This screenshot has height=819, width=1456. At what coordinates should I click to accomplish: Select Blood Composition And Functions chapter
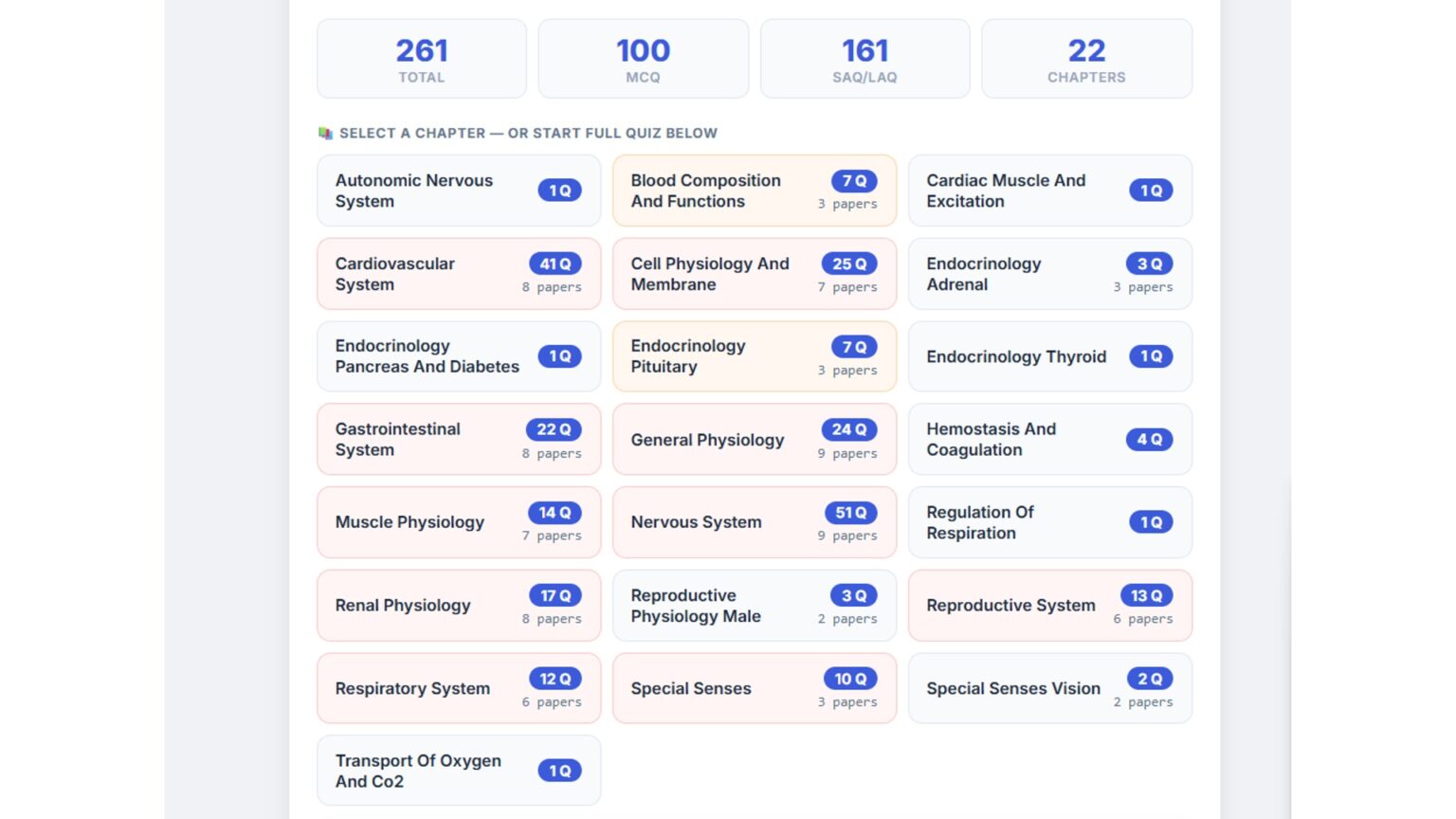[755, 191]
